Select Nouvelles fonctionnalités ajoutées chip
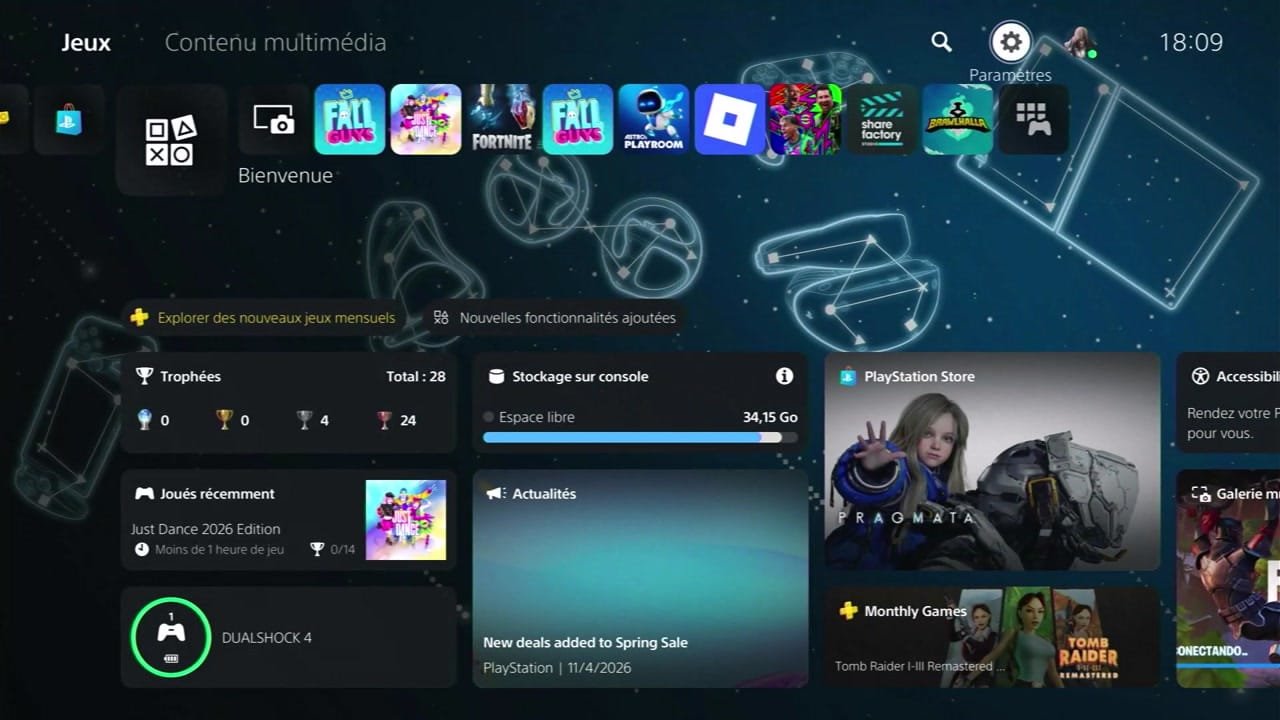Screen dimensions: 1280x720 click(555, 318)
